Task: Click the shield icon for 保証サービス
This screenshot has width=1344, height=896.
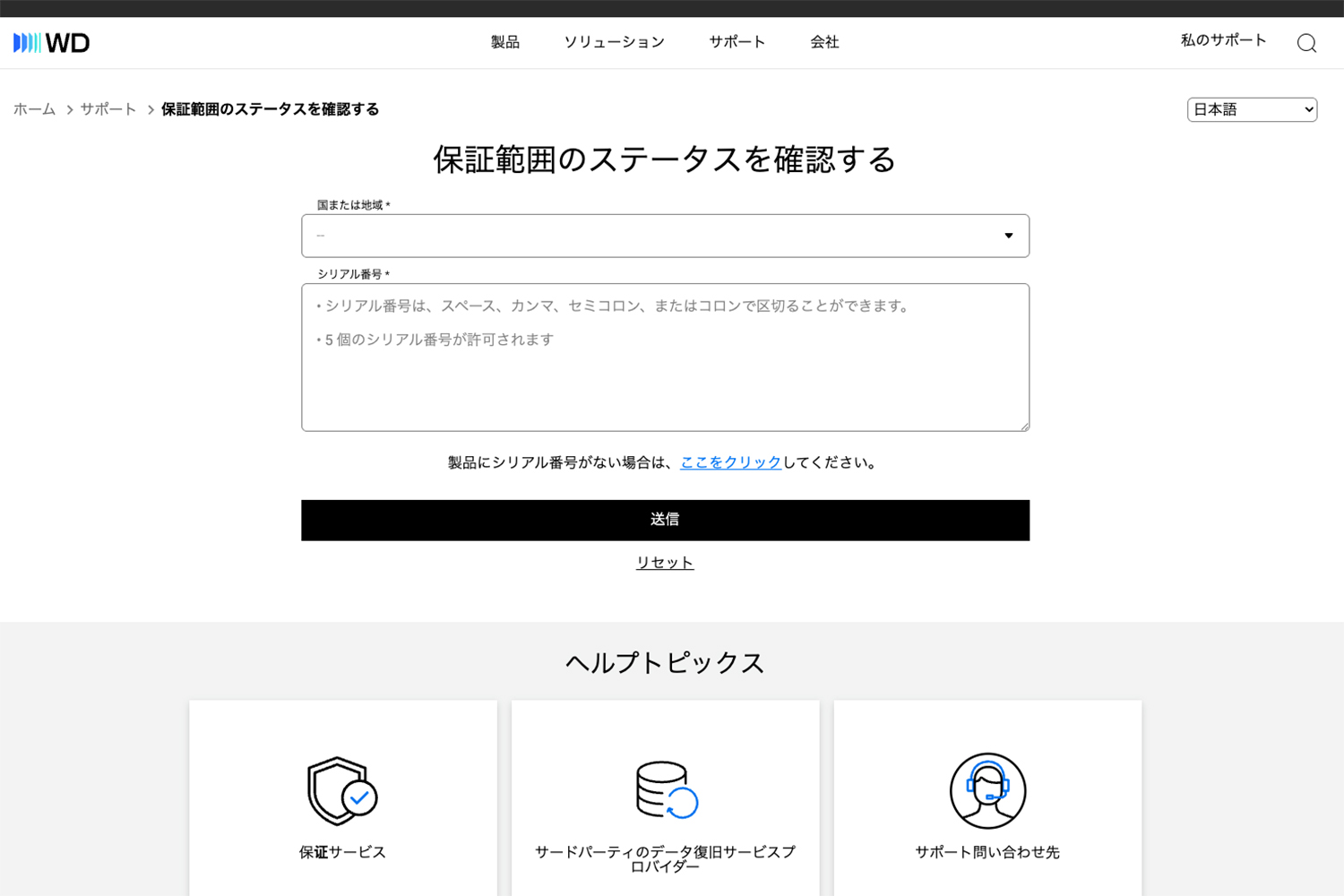Action: (342, 791)
